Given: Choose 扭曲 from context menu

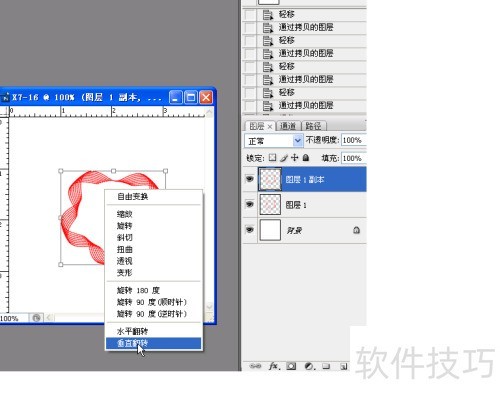Looking at the screenshot, I should click(154, 249).
